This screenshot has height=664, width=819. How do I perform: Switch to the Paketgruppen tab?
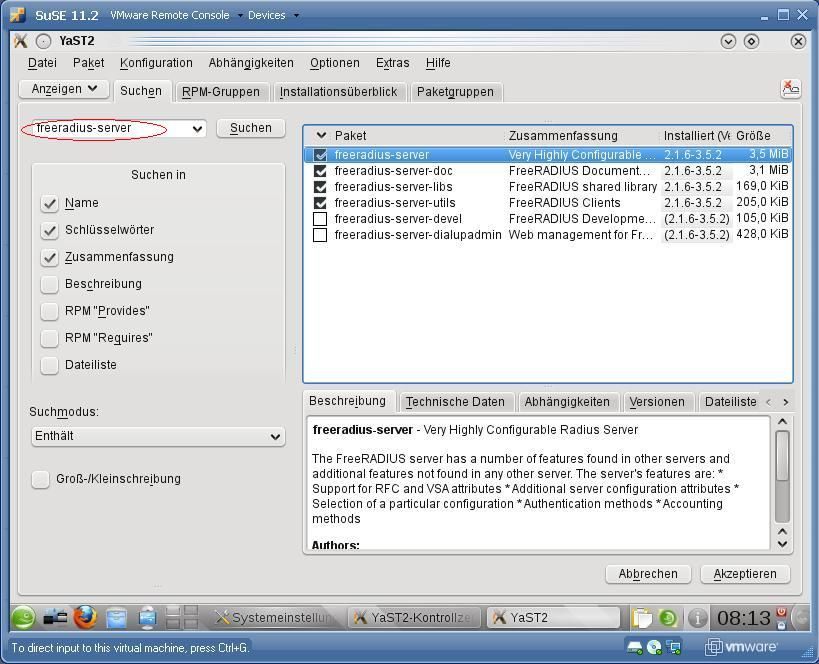(x=455, y=92)
